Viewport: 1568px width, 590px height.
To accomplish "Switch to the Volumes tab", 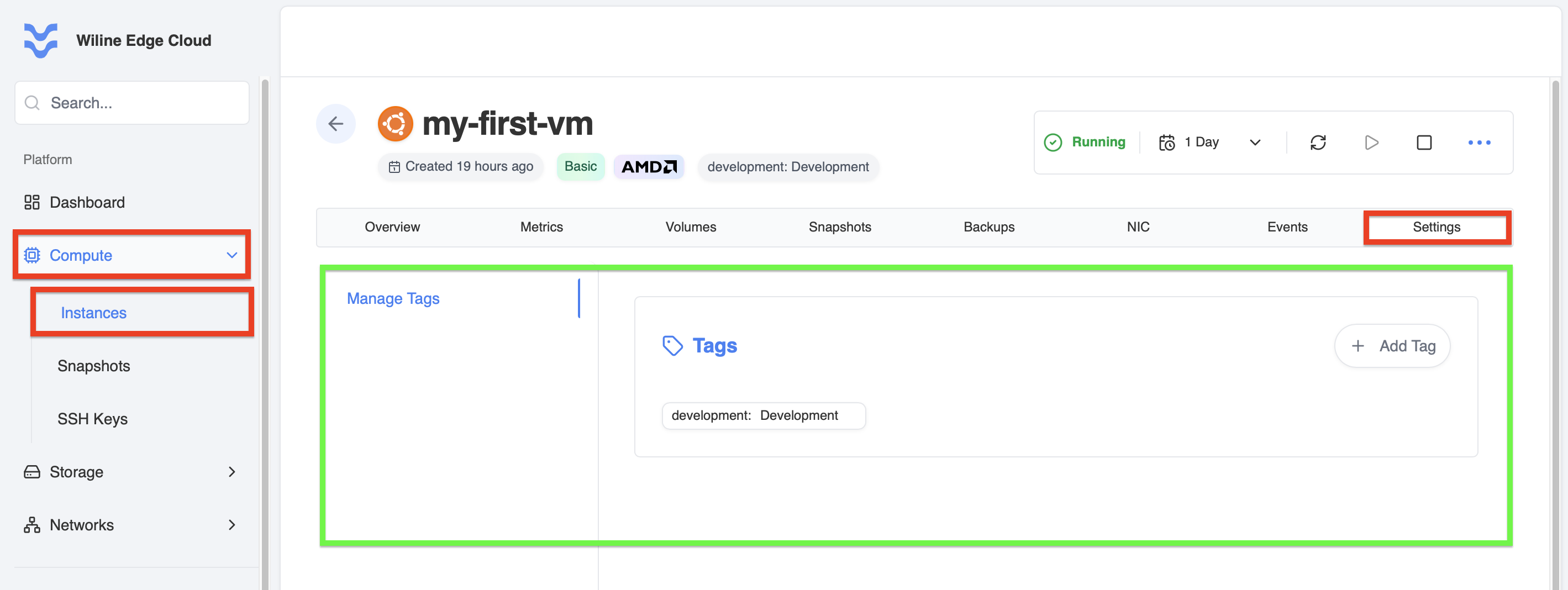I will point(690,227).
